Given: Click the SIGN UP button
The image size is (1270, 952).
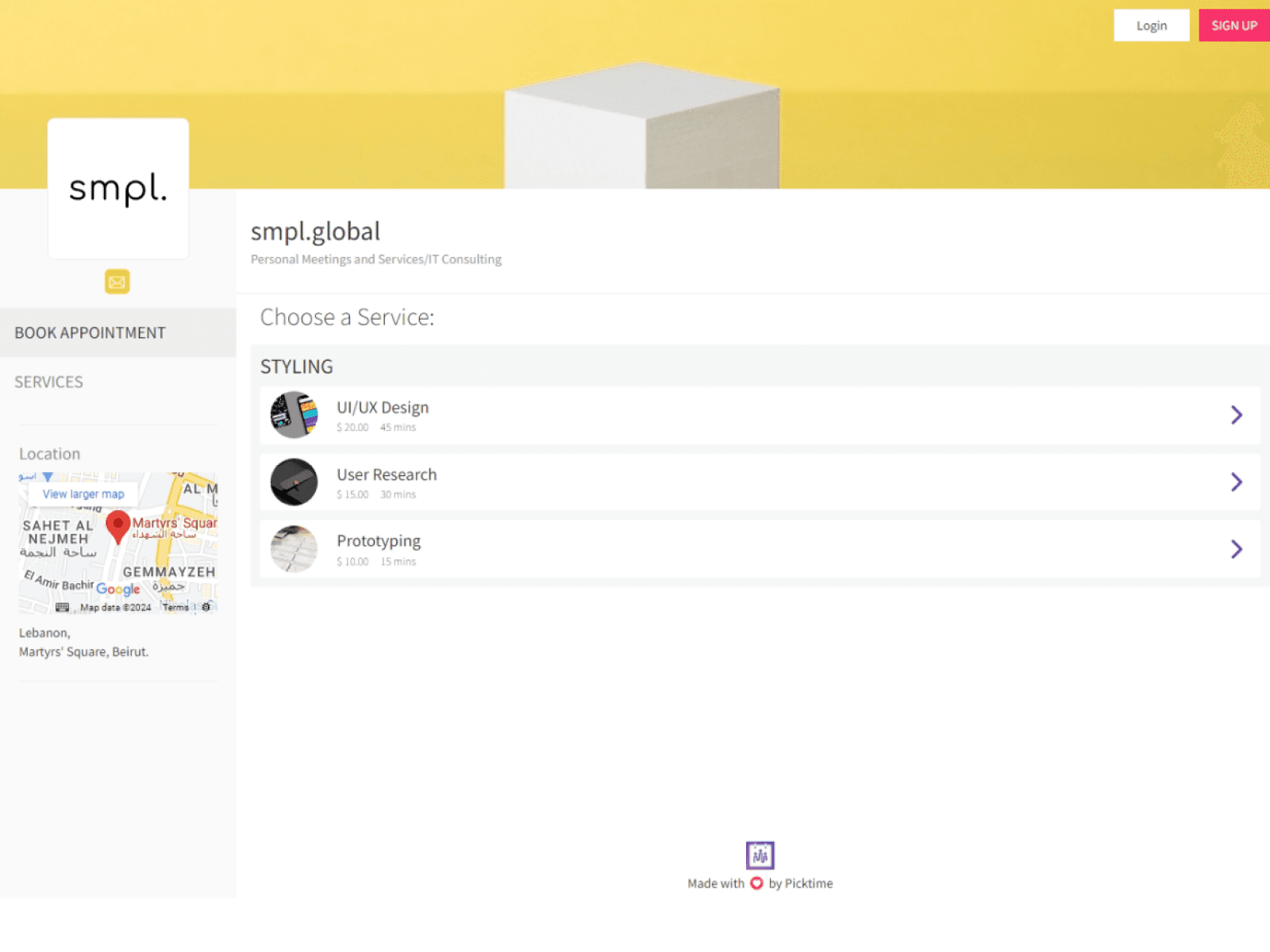Looking at the screenshot, I should click(x=1234, y=25).
